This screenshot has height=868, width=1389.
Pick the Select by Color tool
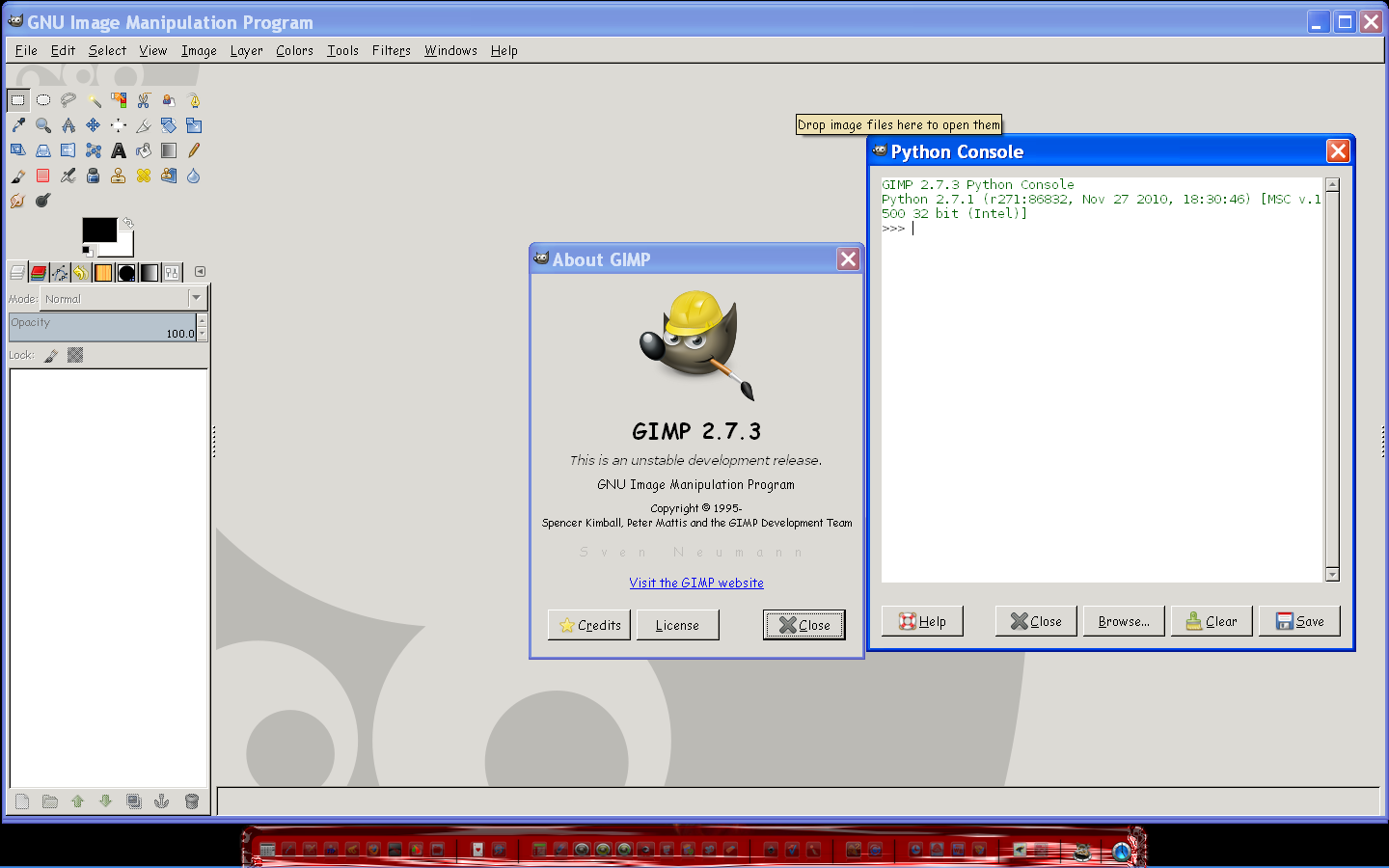click(119, 100)
